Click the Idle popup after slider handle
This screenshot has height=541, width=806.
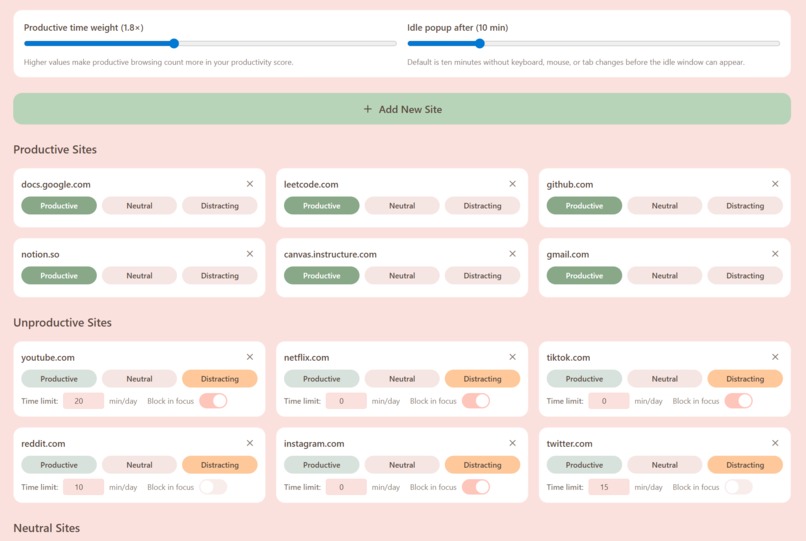pyautogui.click(x=480, y=44)
